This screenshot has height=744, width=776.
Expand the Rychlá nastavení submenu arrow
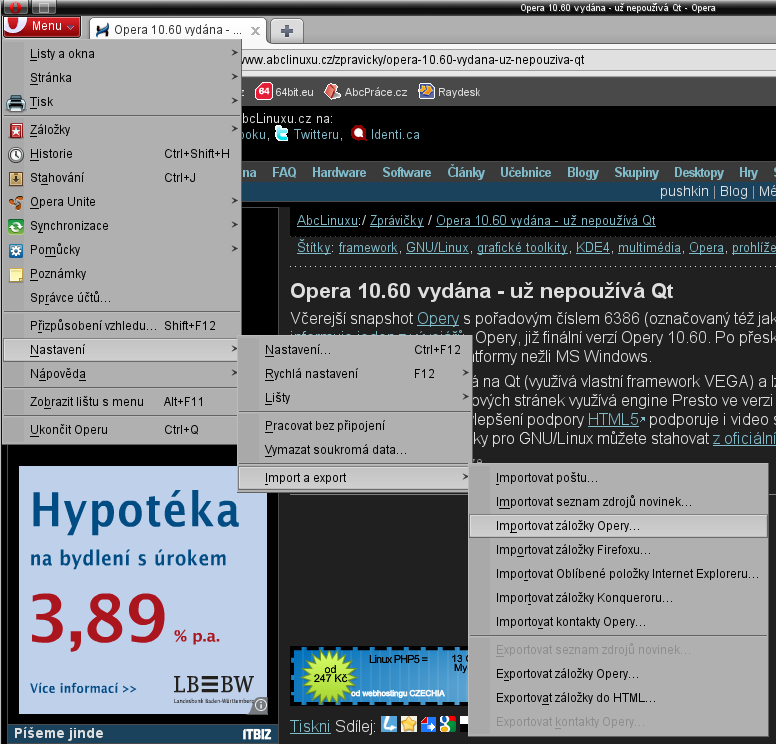(465, 372)
